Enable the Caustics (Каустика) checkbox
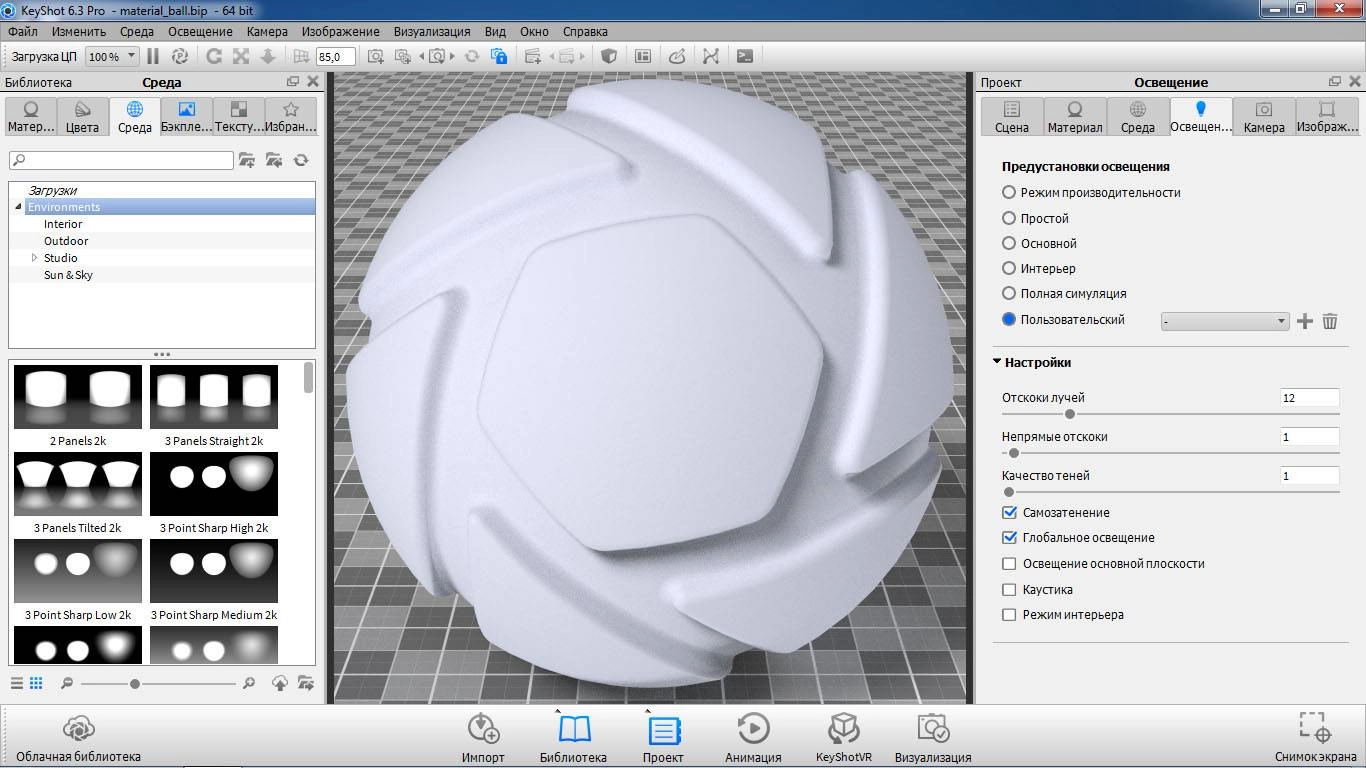This screenshot has height=768, width=1366. click(x=1009, y=589)
